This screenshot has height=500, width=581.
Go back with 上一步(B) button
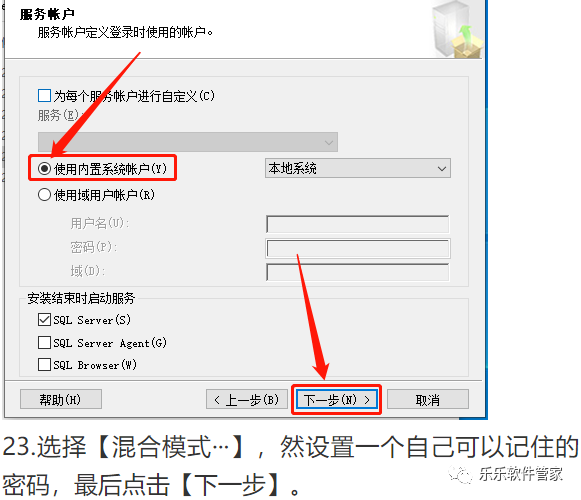pos(247,399)
